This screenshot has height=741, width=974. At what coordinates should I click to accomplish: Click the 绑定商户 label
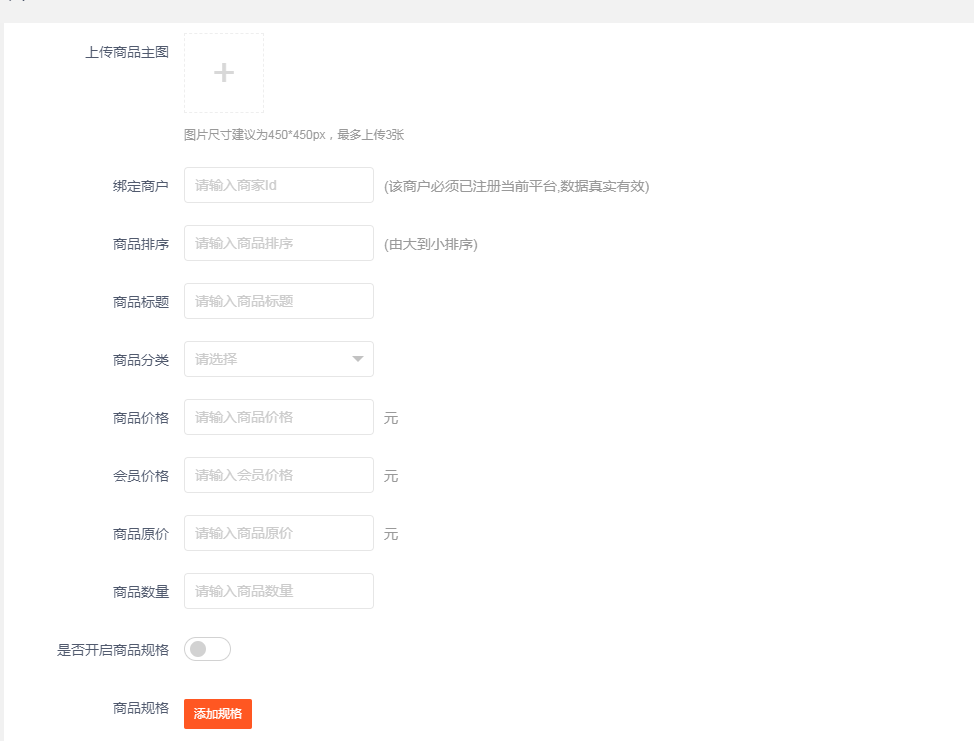141,186
